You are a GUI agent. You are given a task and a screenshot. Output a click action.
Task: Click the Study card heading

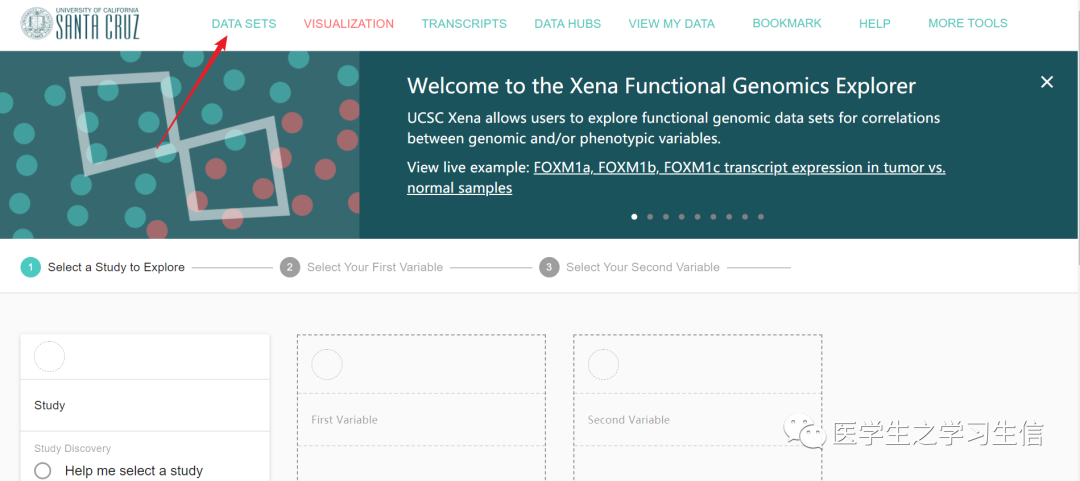(x=50, y=405)
